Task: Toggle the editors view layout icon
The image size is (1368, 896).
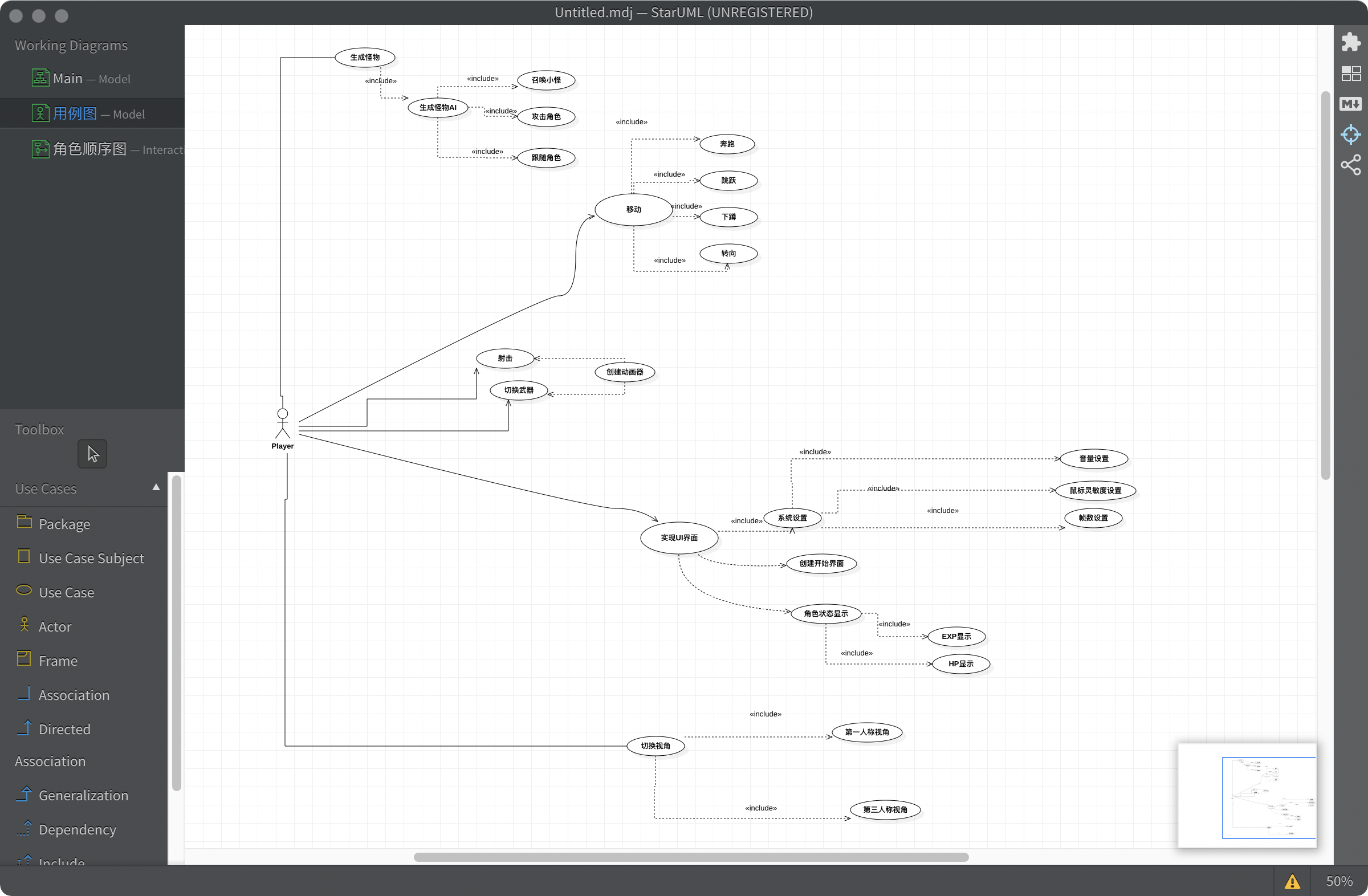Action: click(x=1350, y=74)
